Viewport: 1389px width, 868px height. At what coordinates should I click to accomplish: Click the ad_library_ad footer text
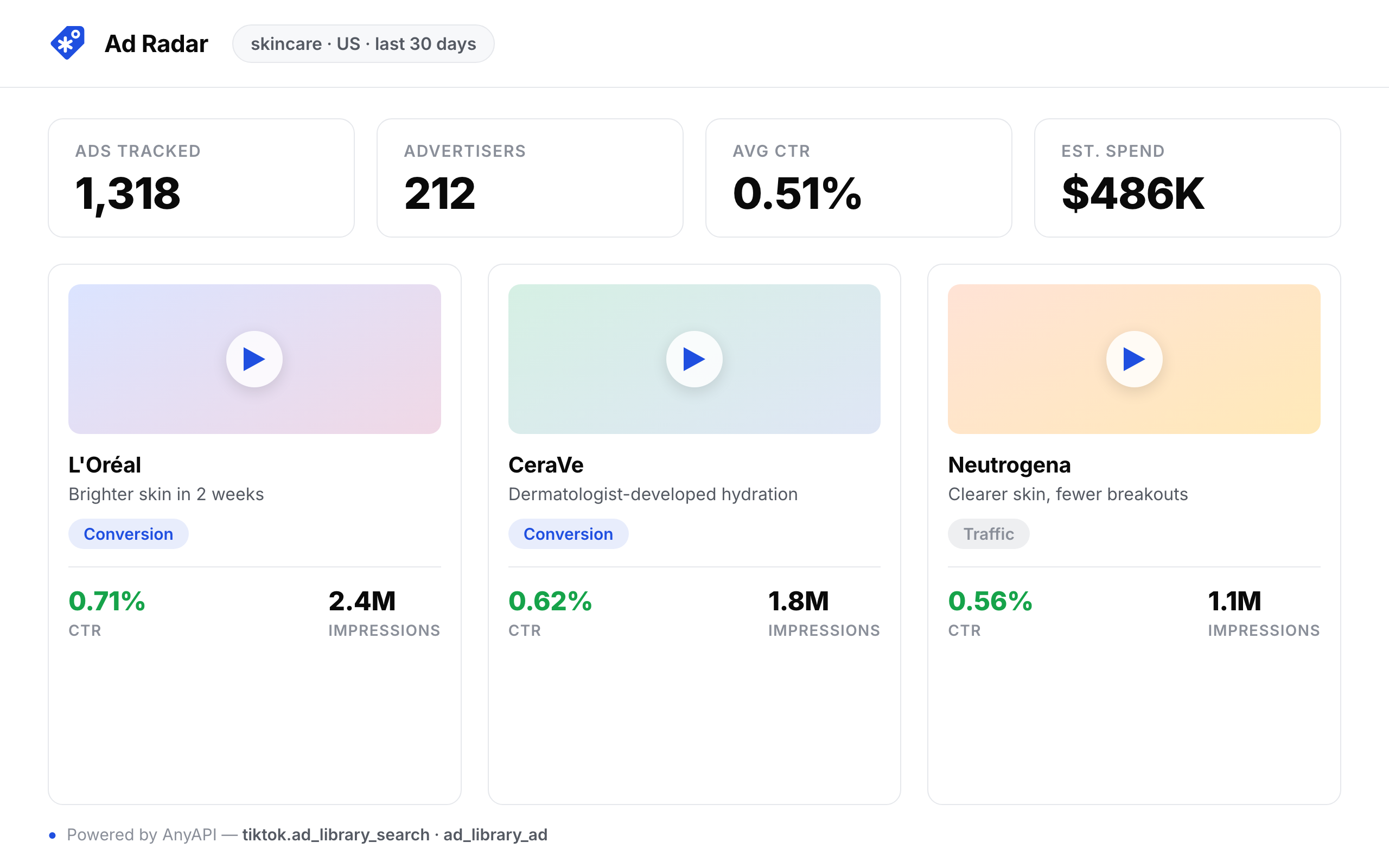(495, 835)
